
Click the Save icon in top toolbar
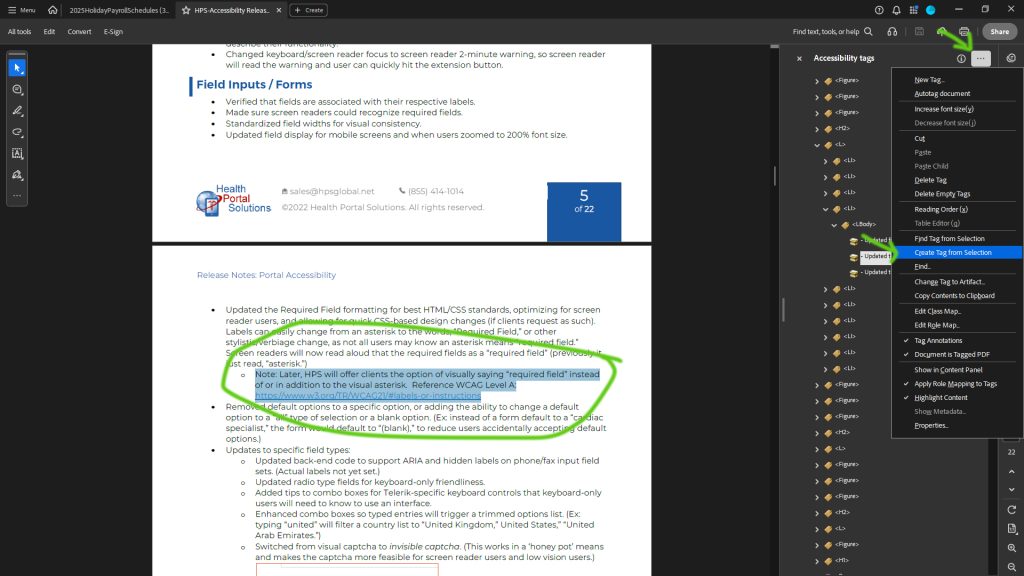coord(919,31)
